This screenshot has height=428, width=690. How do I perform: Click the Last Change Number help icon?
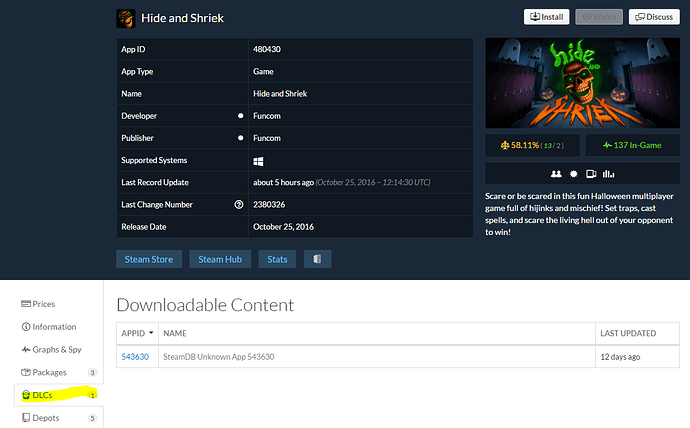[239, 205]
